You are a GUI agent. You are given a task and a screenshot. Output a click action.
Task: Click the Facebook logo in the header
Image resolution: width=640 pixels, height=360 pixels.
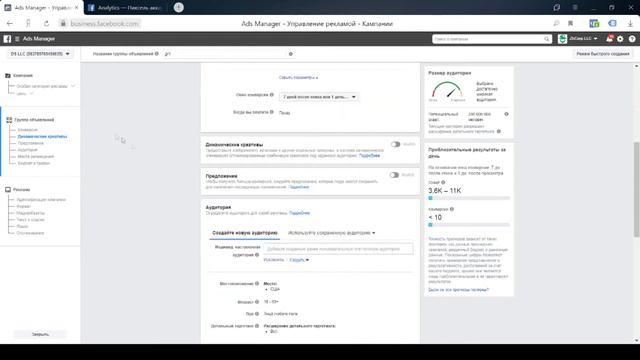point(7,39)
